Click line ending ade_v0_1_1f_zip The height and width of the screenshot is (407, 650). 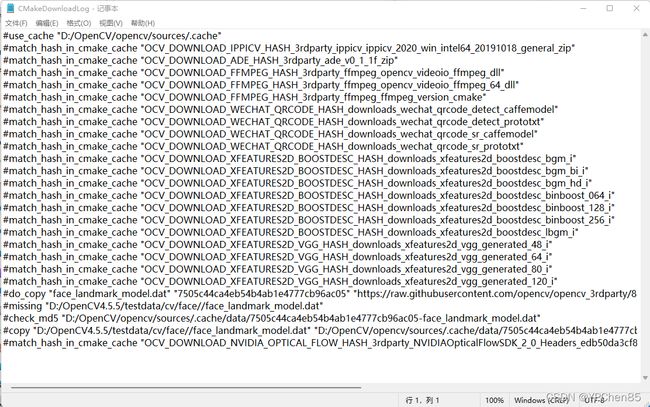tap(200, 61)
